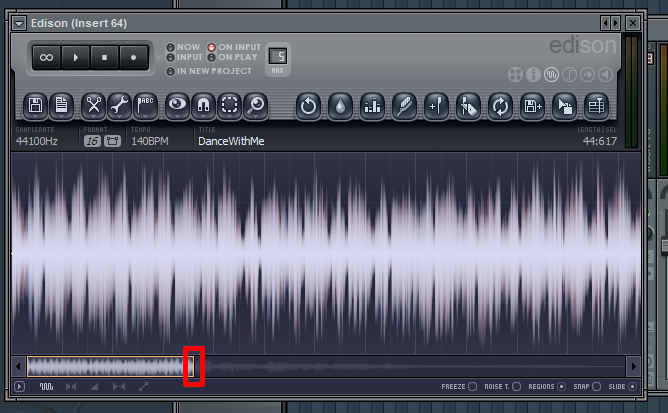Click the MAX recording length display
The height and width of the screenshot is (413, 668).
278,56
